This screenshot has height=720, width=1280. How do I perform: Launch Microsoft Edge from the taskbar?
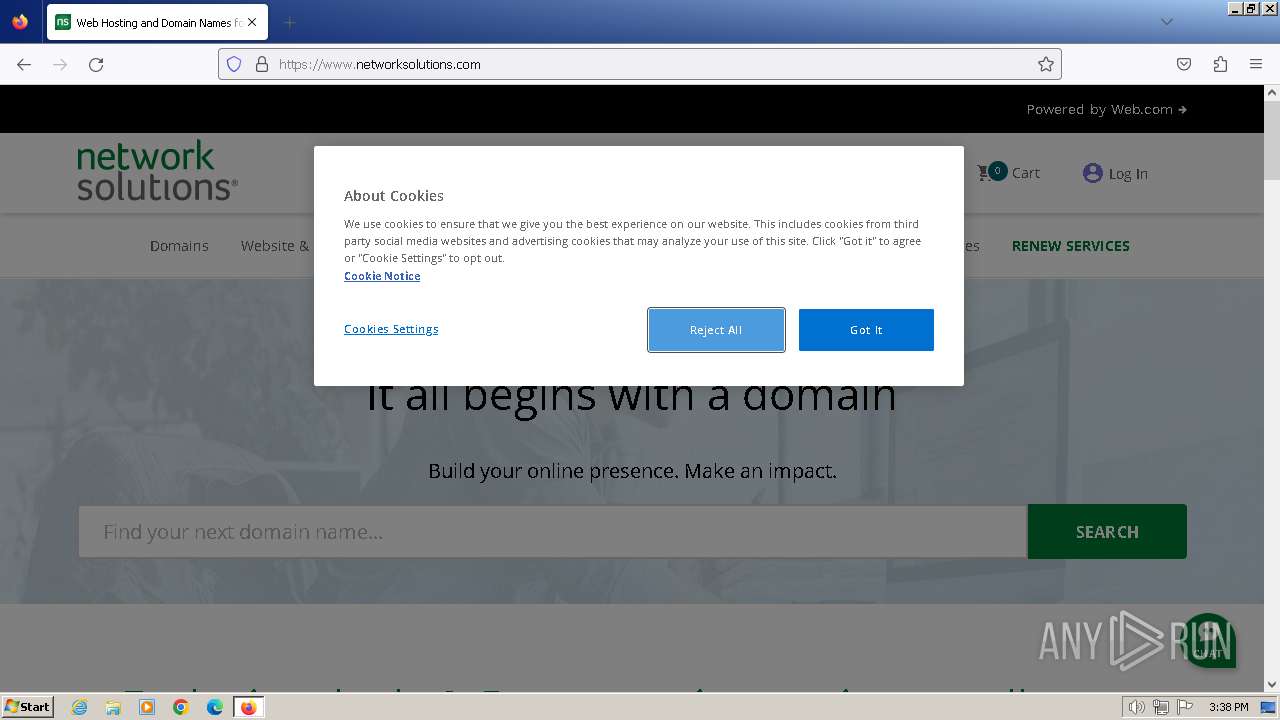pyautogui.click(x=215, y=707)
